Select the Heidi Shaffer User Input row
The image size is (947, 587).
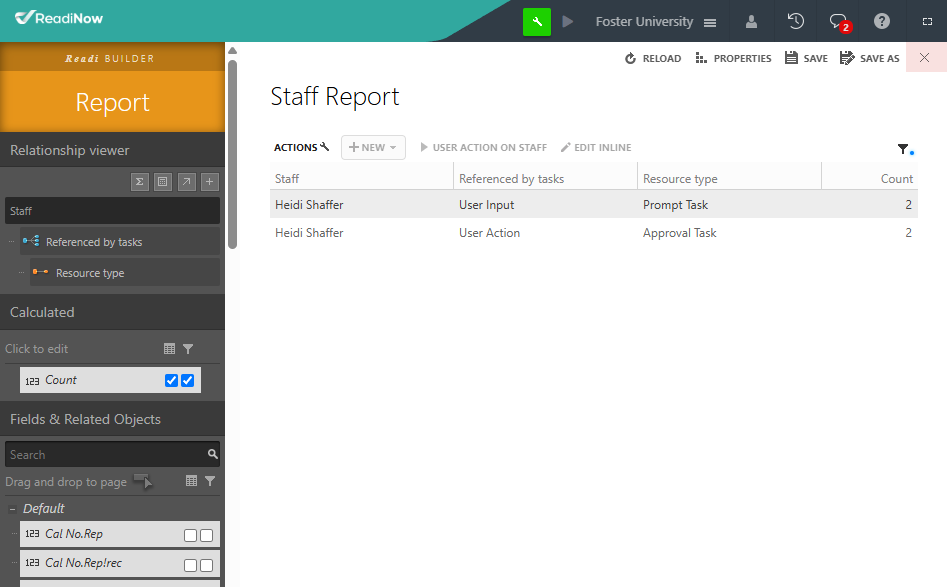click(x=594, y=205)
